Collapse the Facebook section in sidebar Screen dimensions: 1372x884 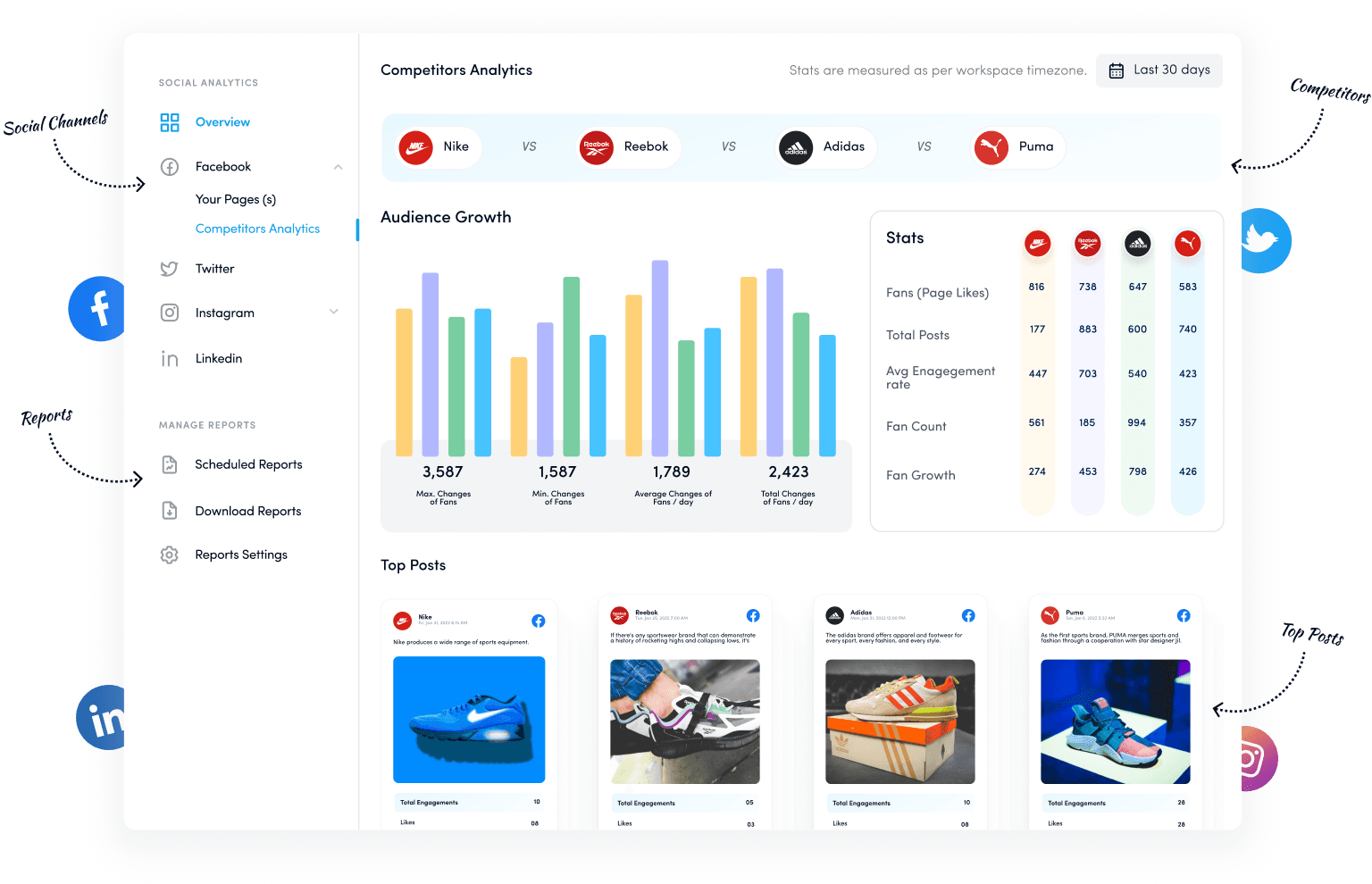click(x=338, y=166)
